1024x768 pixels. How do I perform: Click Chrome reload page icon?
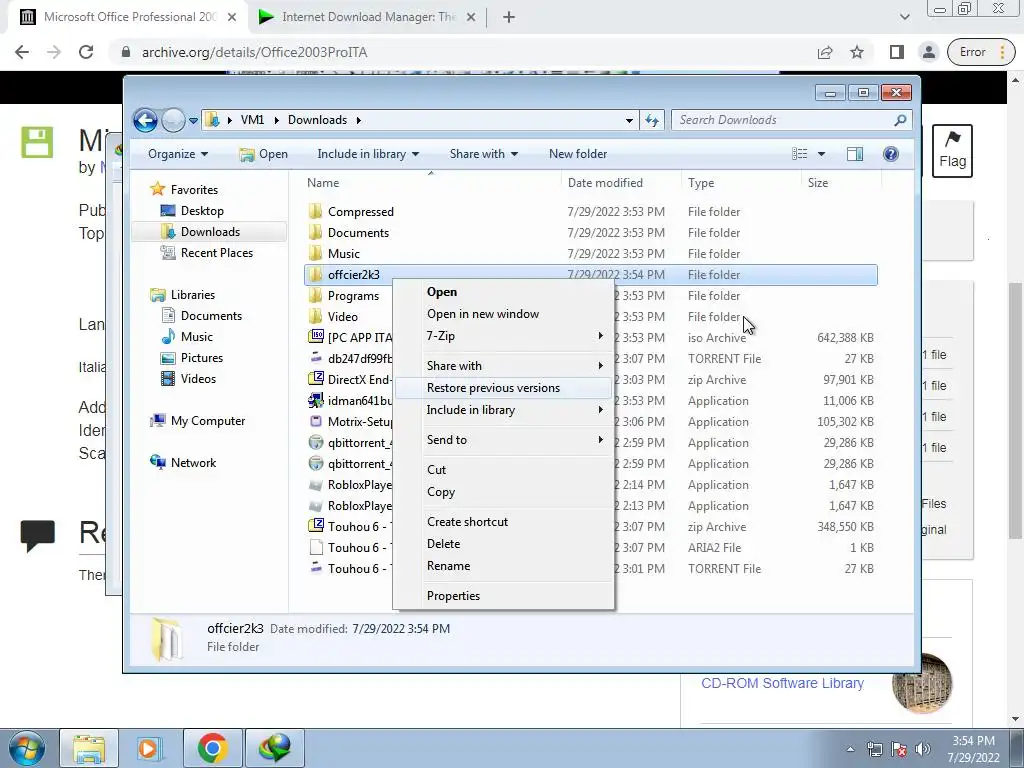(x=86, y=52)
